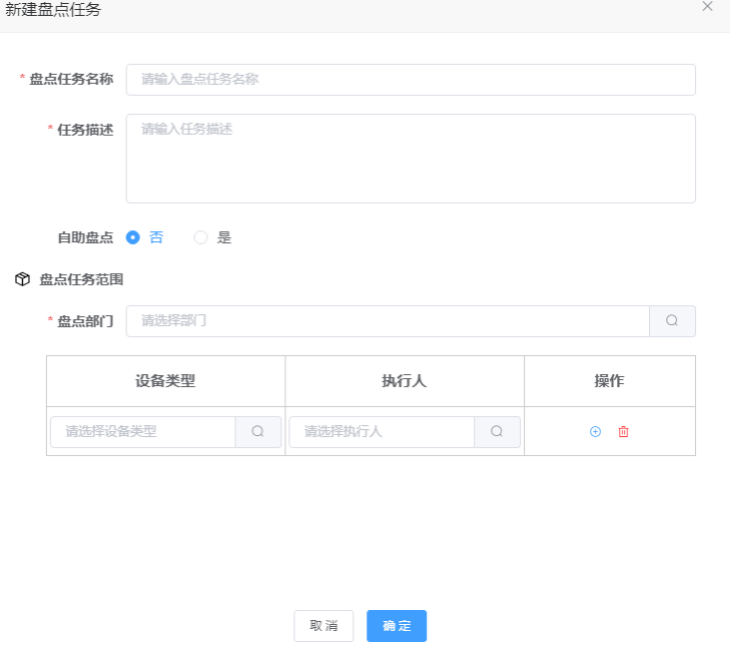Focus the 盘点任务名称 input field
Viewport: 730px width, 646px height.
coord(411,80)
